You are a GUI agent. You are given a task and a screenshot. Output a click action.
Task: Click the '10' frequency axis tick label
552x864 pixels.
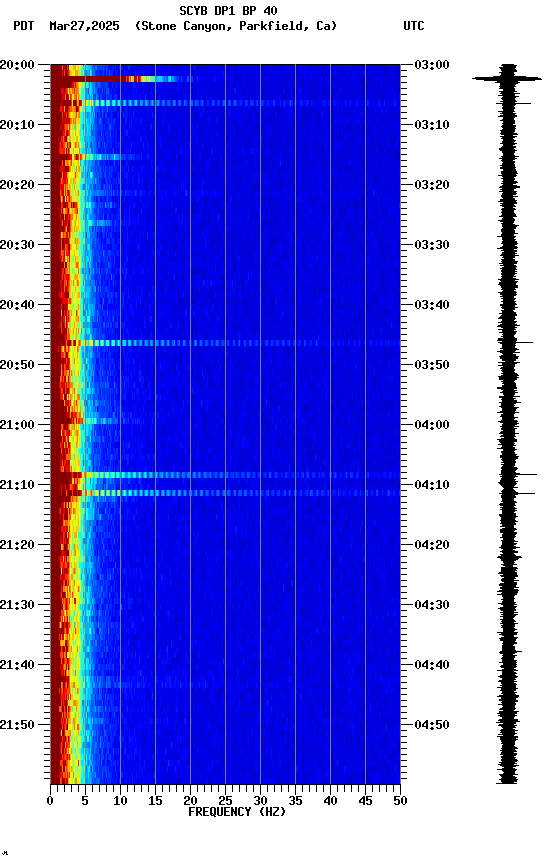point(120,801)
